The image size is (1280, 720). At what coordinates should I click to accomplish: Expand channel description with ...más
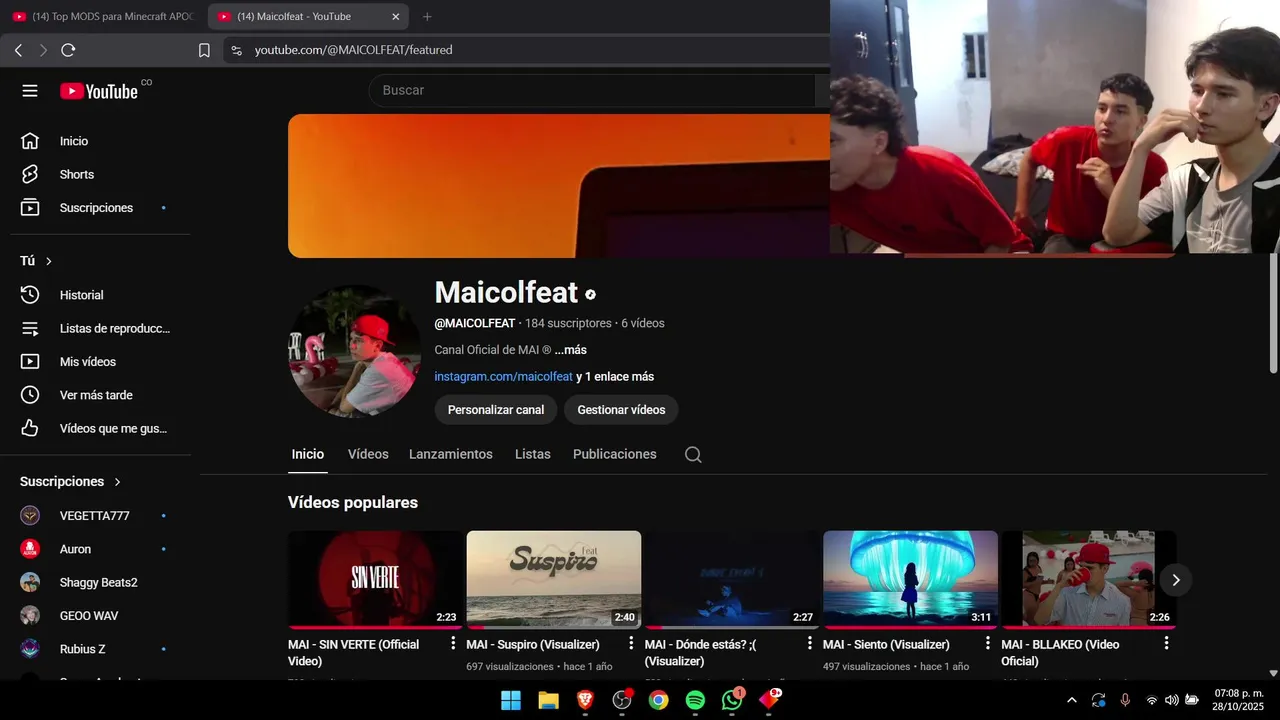tap(571, 350)
